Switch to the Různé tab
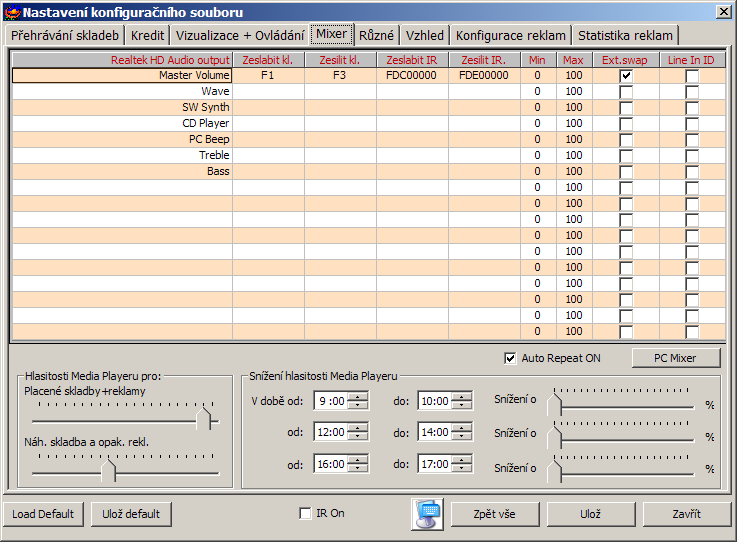 pyautogui.click(x=376, y=35)
